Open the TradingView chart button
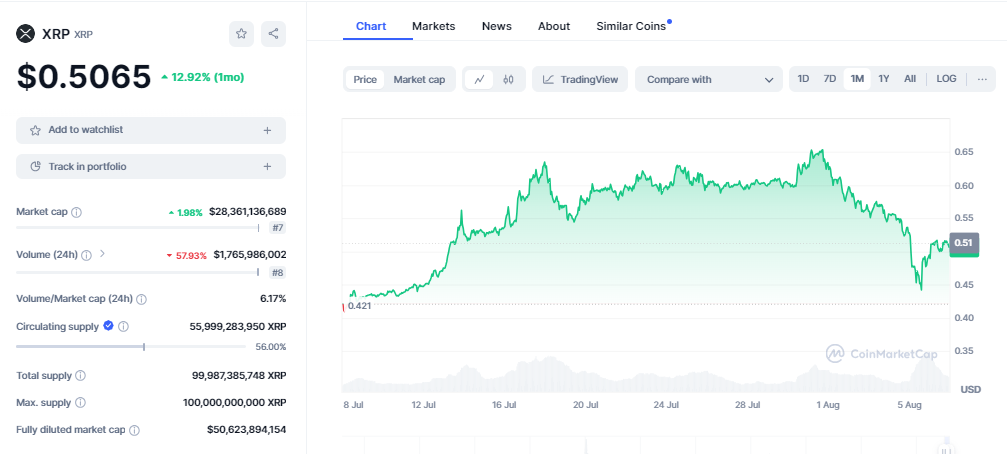 (580, 80)
